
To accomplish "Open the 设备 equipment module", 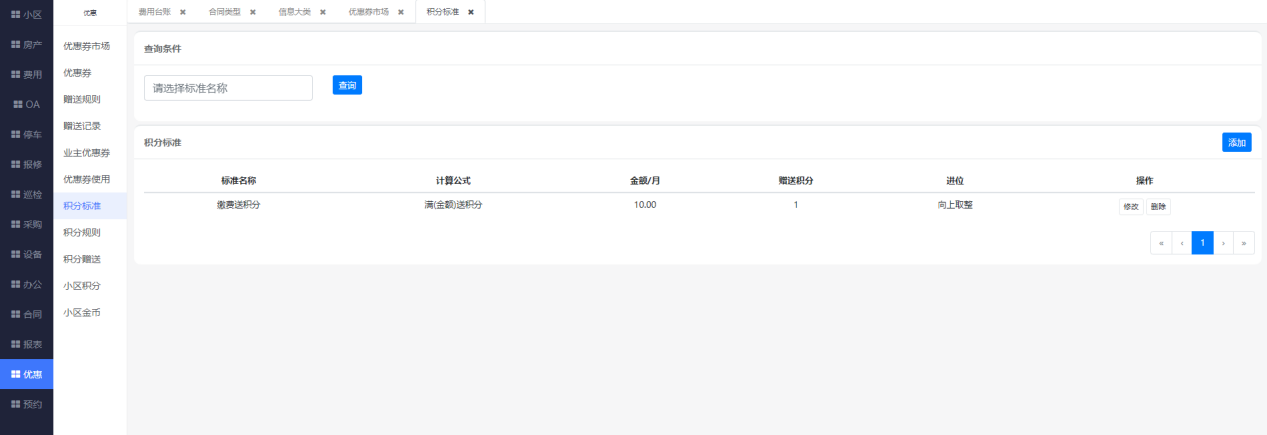I will pos(26,254).
